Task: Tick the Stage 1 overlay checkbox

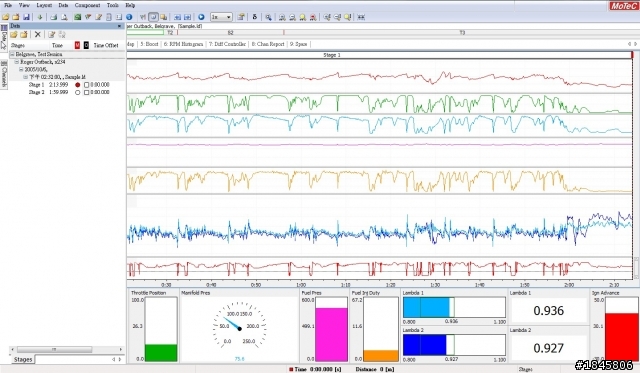Action: point(86,85)
